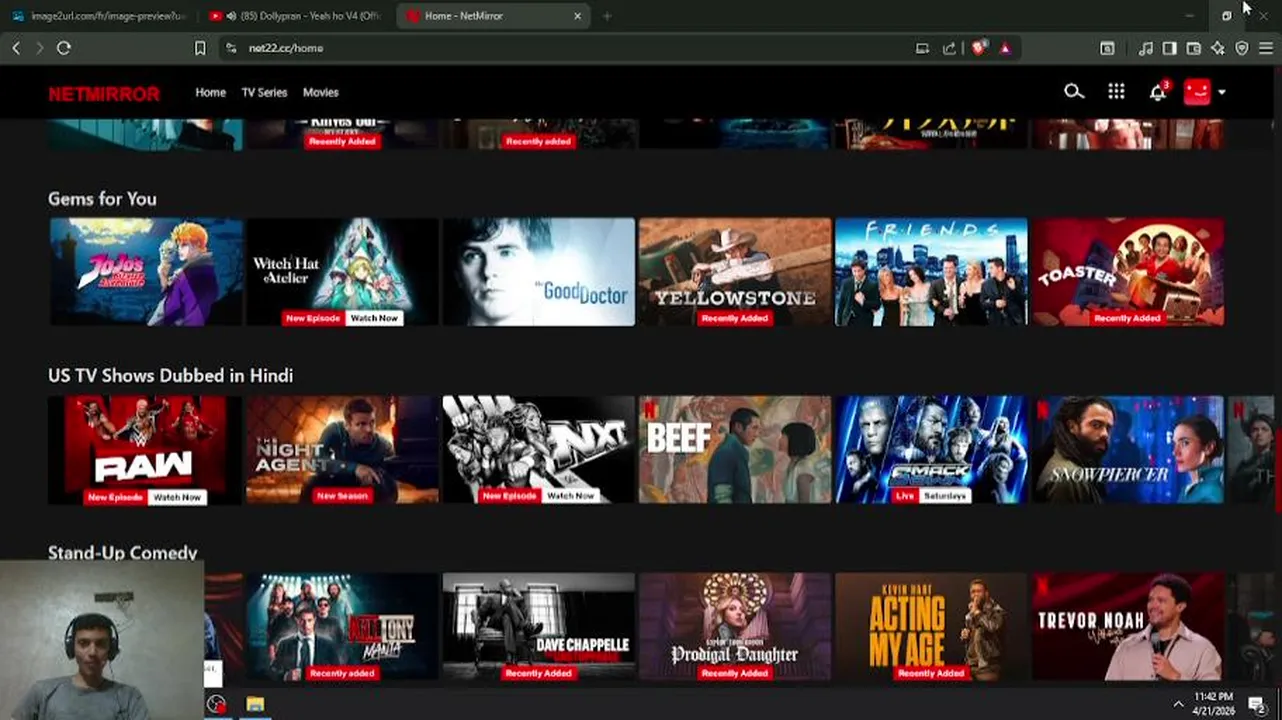Open The Good Doctor thumbnail

[539, 272]
